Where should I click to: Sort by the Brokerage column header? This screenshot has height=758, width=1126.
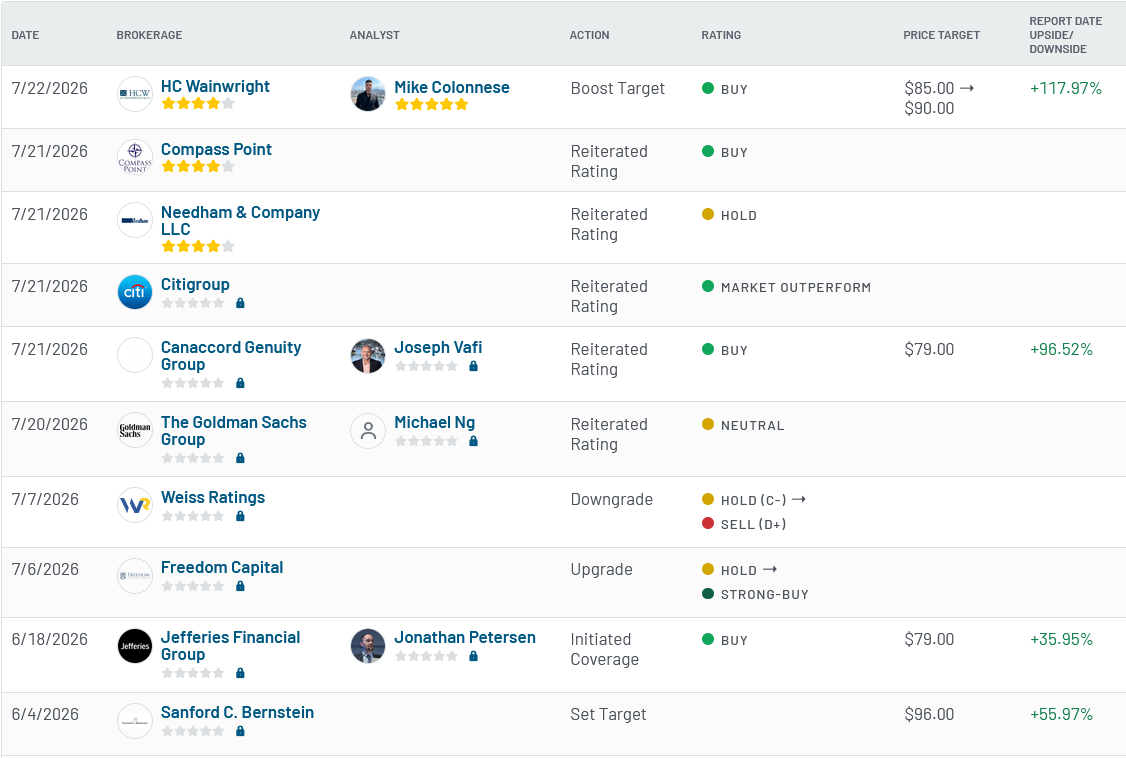click(149, 35)
